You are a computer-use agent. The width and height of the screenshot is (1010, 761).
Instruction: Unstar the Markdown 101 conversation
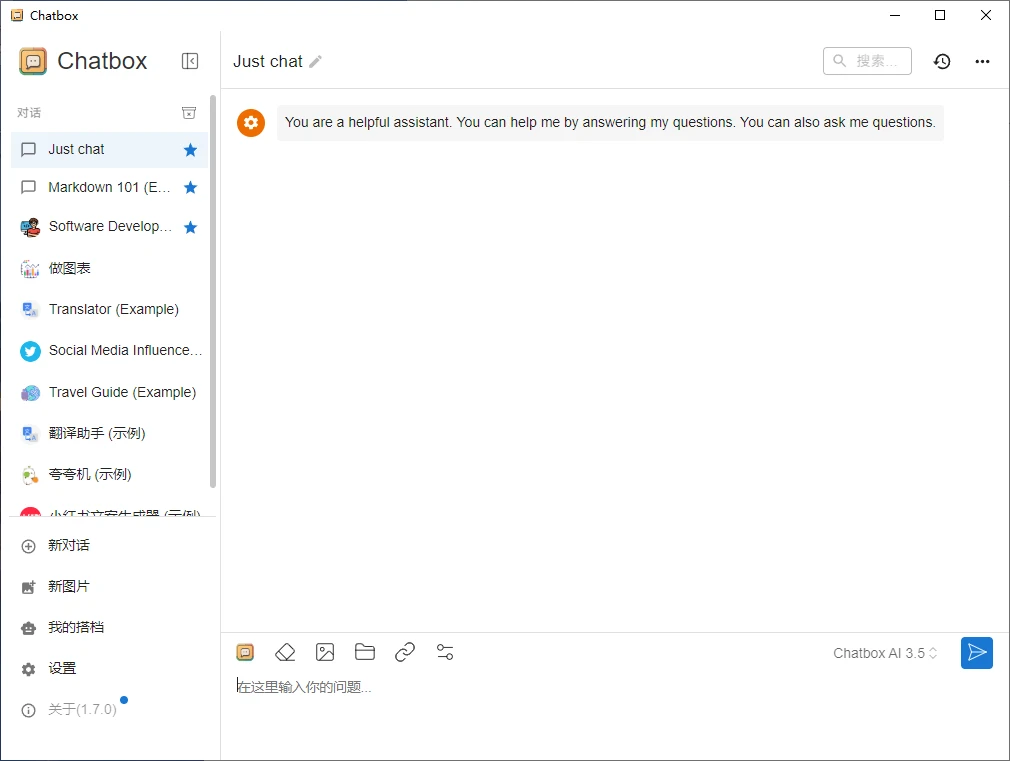point(190,188)
